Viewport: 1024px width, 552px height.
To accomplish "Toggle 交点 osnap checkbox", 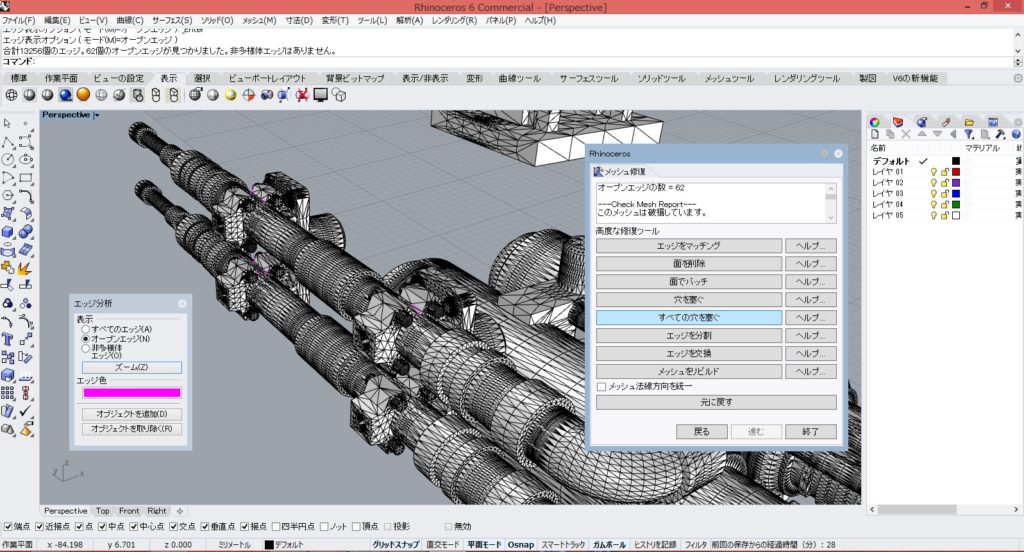I will [x=174, y=527].
